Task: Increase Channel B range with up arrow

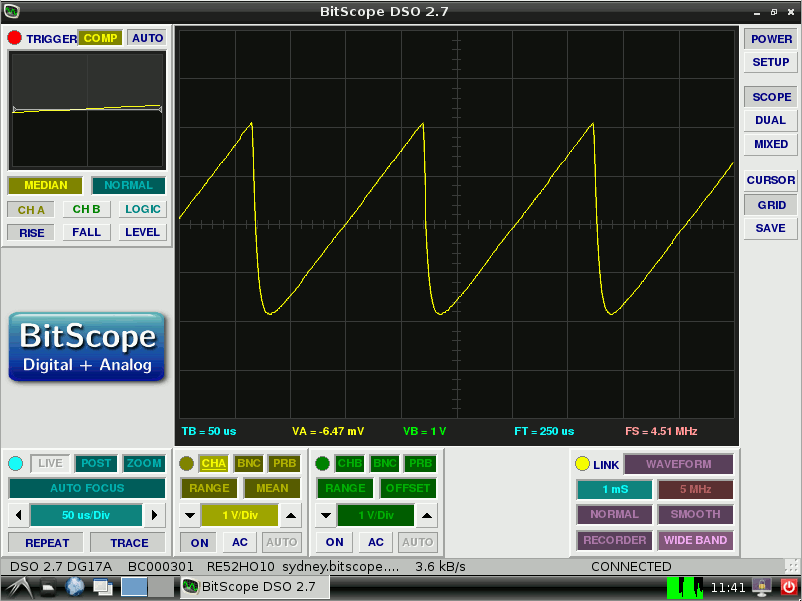Action: [426, 516]
